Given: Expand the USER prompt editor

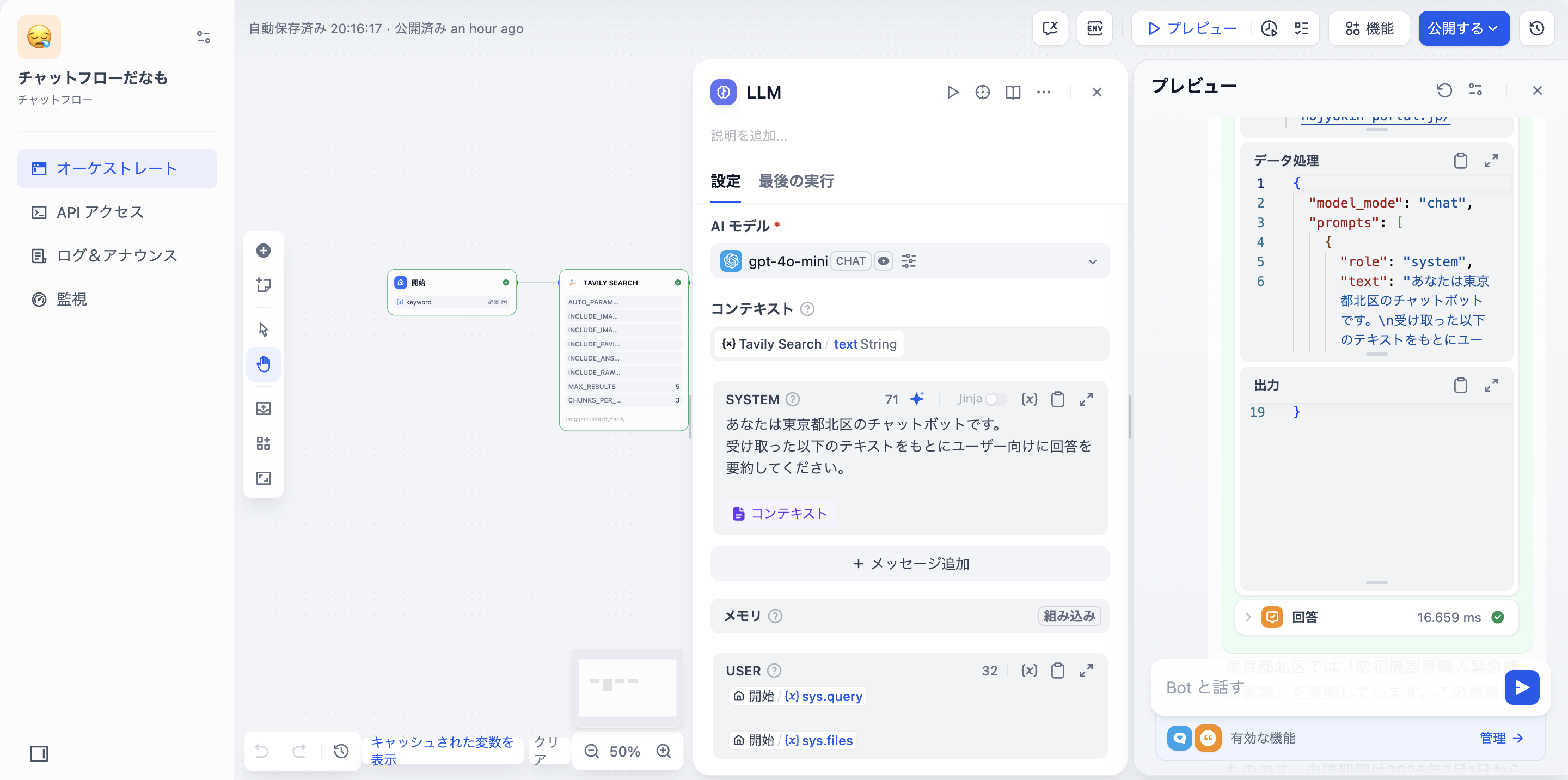Looking at the screenshot, I should coord(1086,671).
